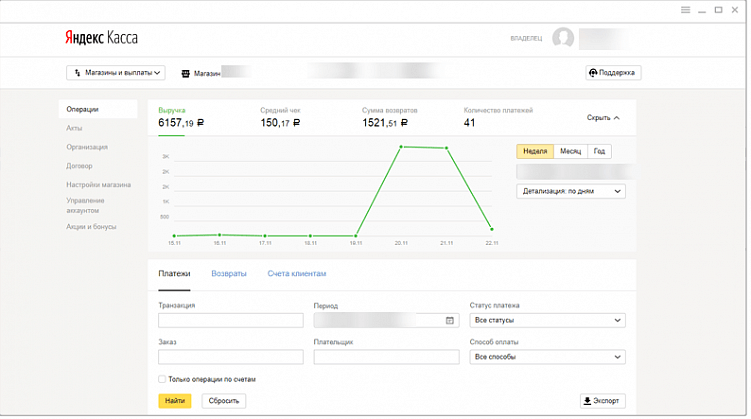
Task: Collapse the chart with Скрыть
Action: 603,117
